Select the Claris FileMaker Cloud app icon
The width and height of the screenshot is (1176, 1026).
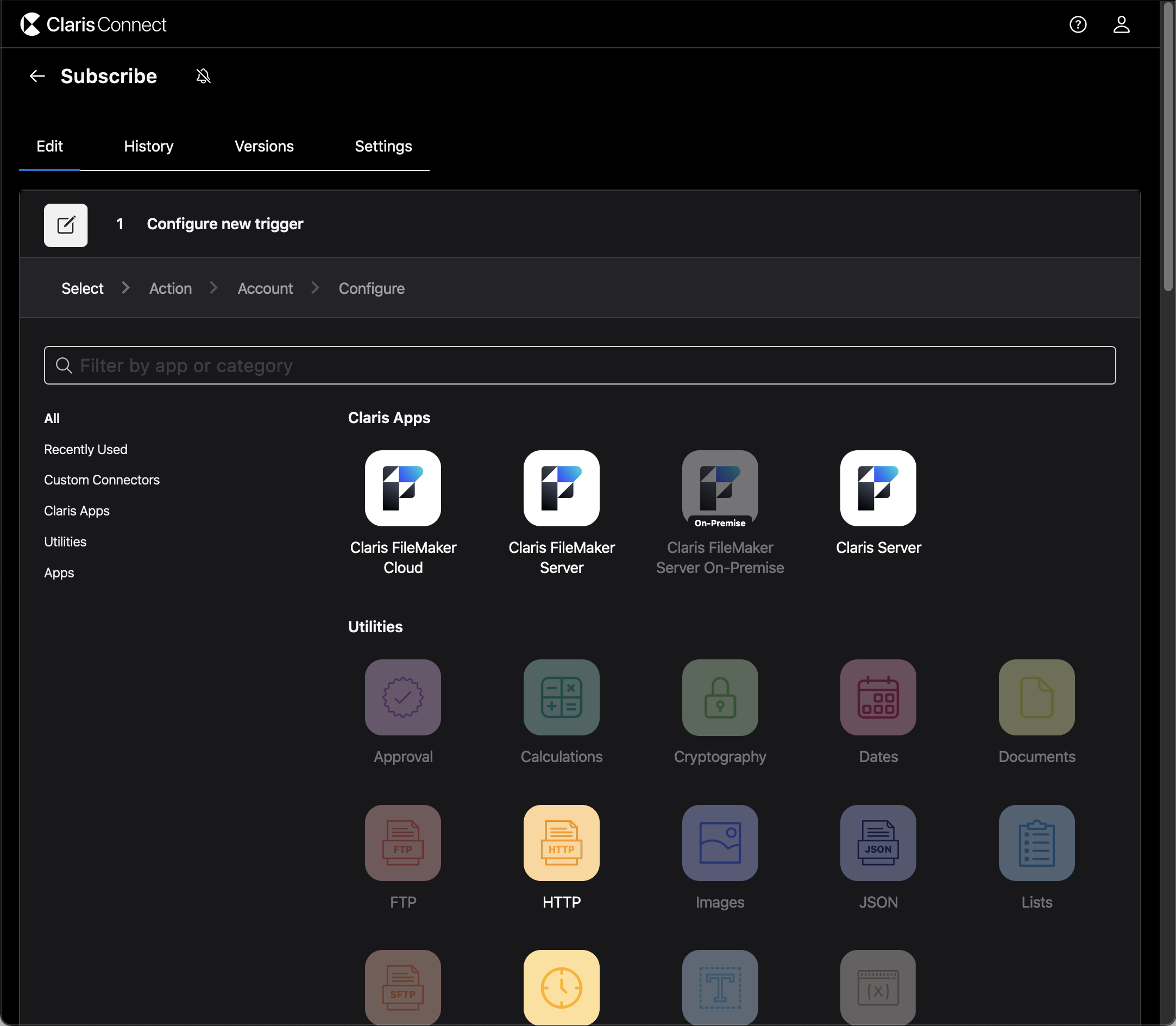[403, 488]
